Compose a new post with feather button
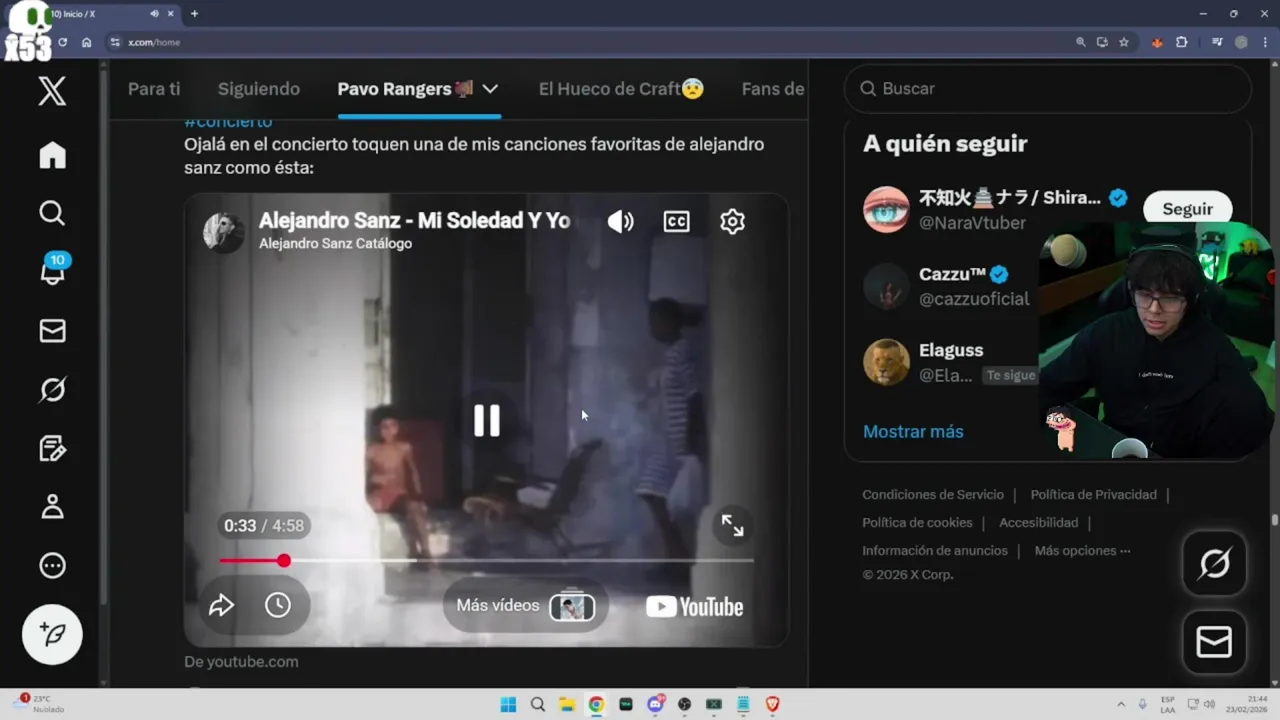Viewport: 1280px width, 720px height. (52, 634)
